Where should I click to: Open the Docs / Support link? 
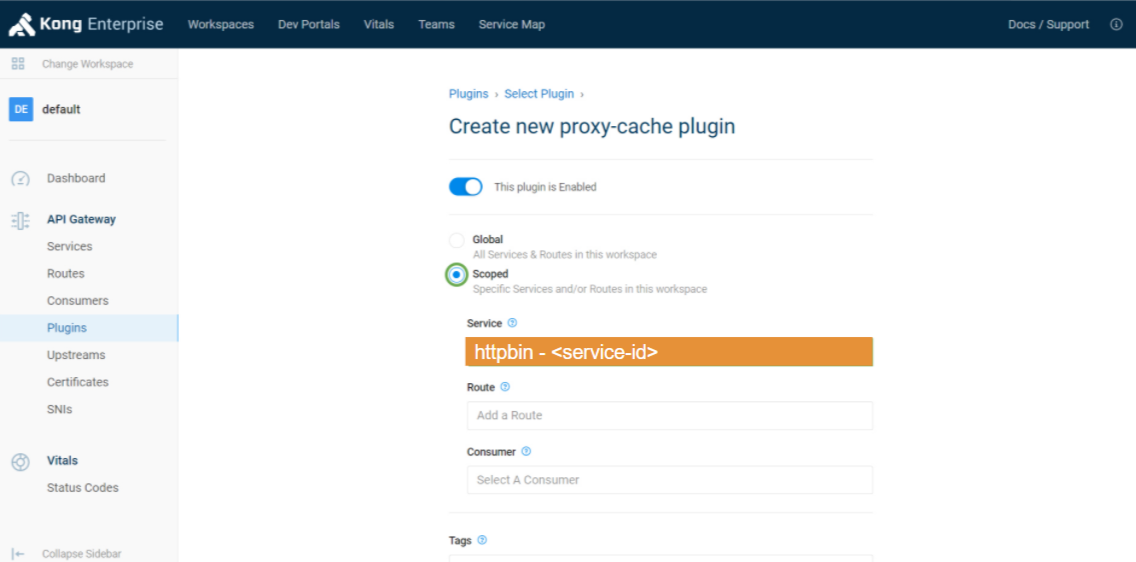click(x=1048, y=25)
